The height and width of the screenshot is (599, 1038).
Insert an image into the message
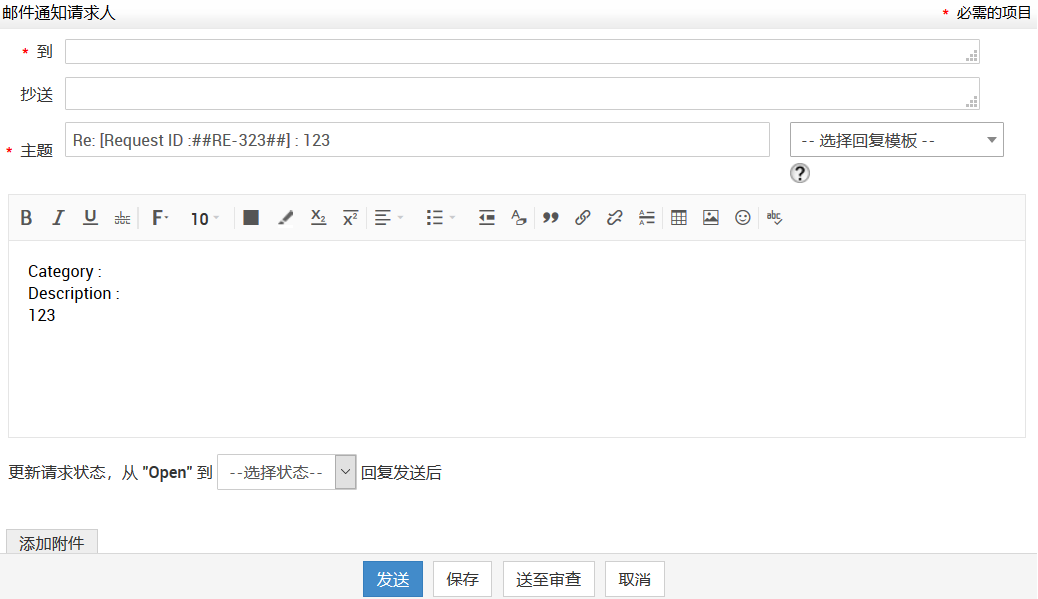711,218
